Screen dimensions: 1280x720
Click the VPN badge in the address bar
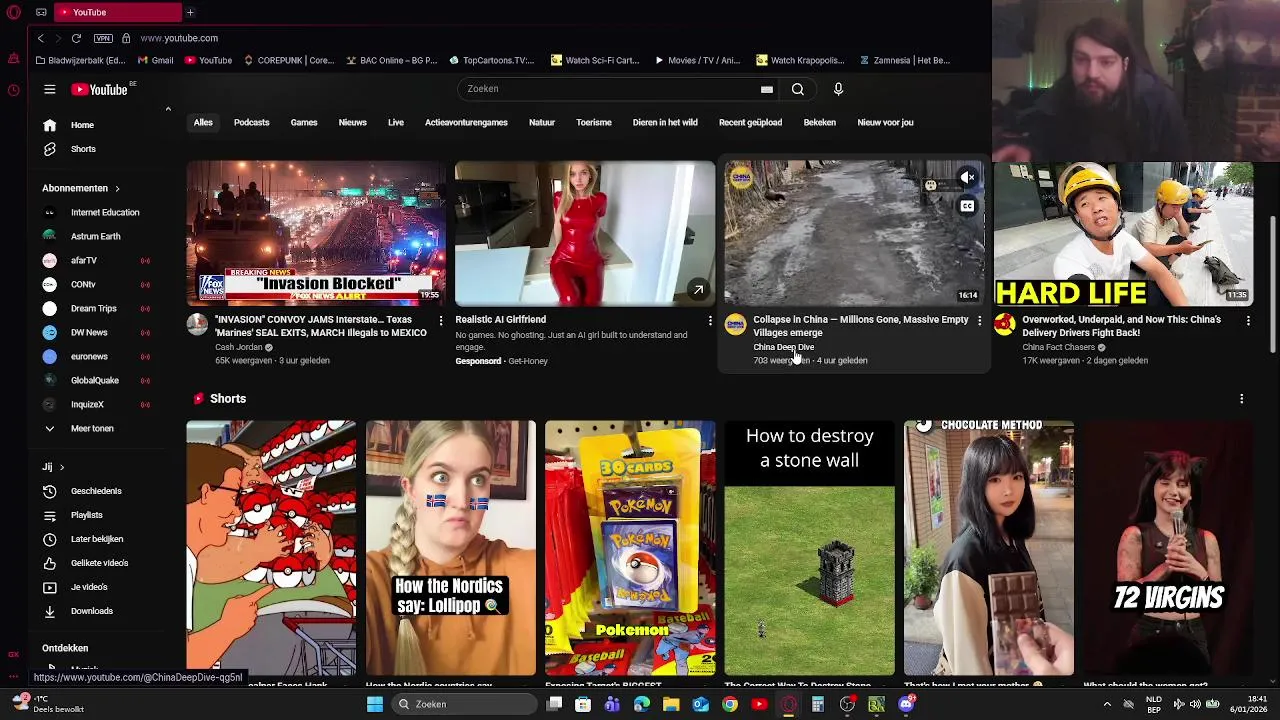pyautogui.click(x=103, y=38)
